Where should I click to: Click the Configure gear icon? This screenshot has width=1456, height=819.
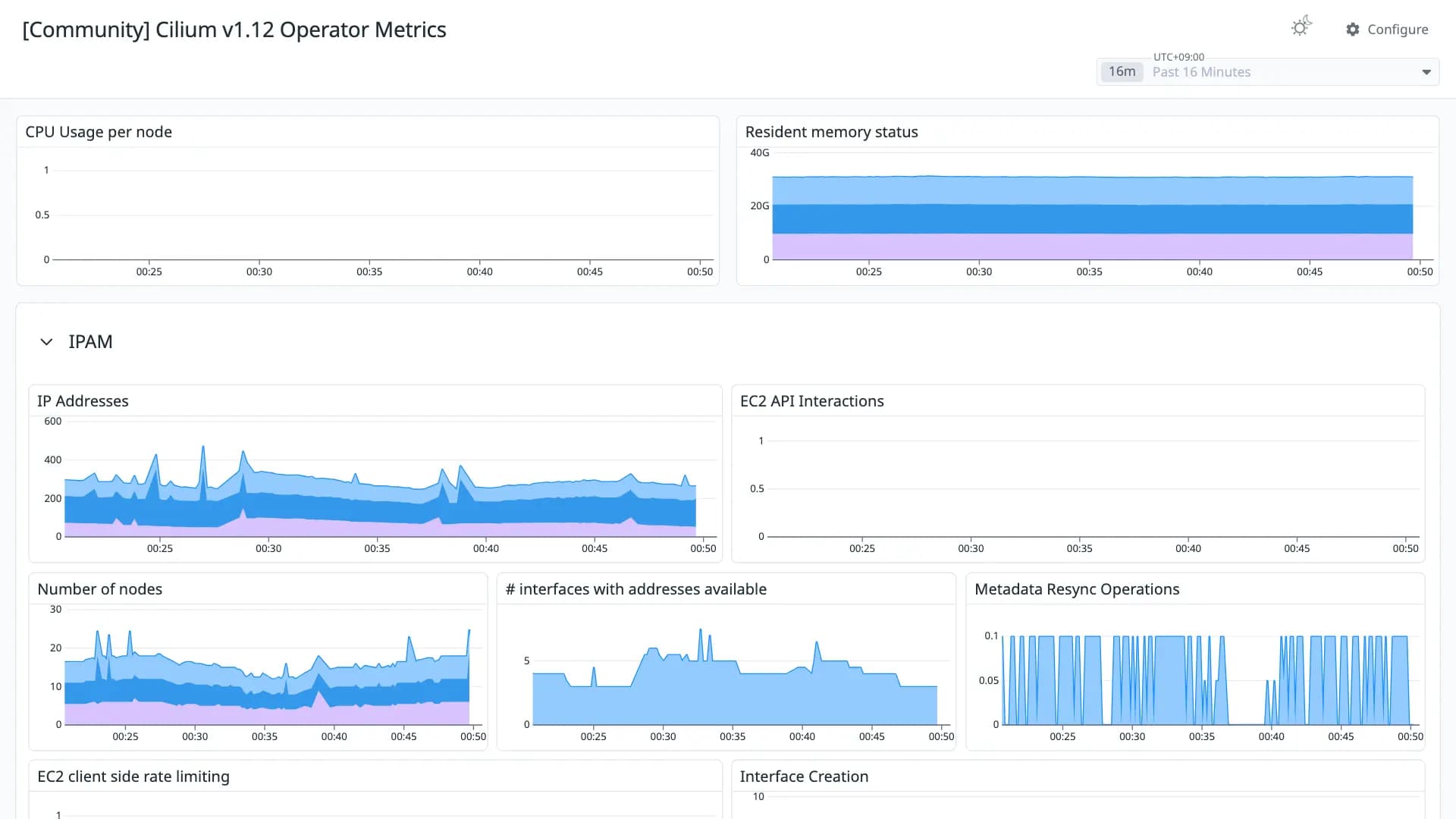point(1353,30)
